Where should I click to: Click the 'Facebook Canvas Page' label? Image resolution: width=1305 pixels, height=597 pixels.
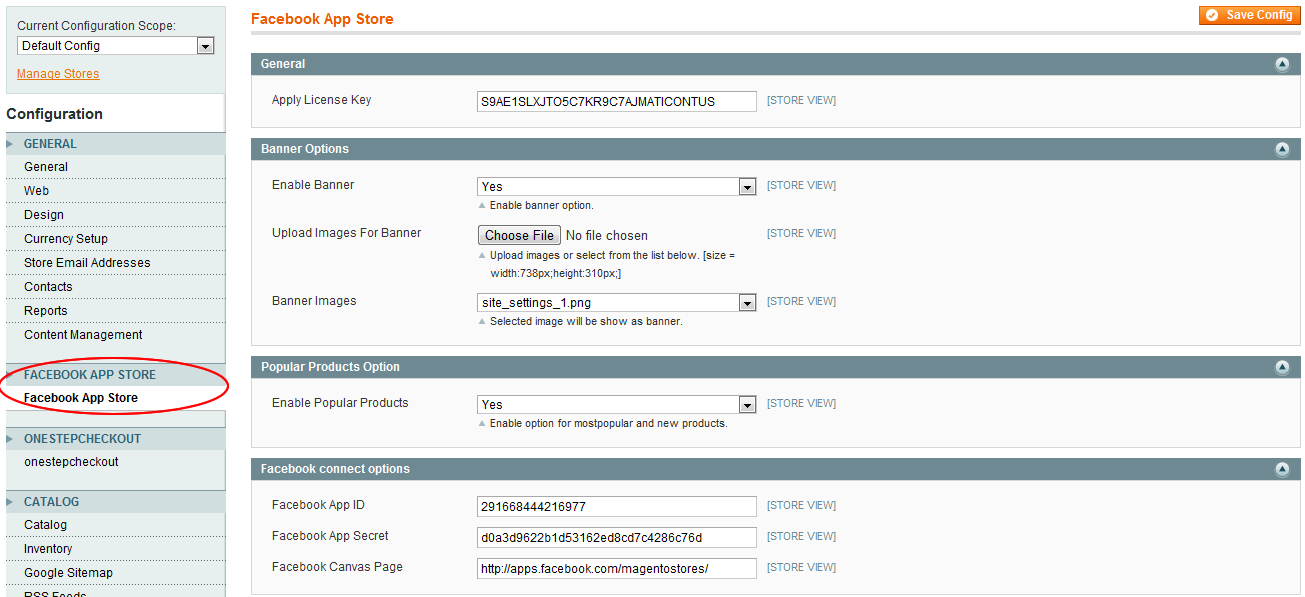tap(337, 567)
